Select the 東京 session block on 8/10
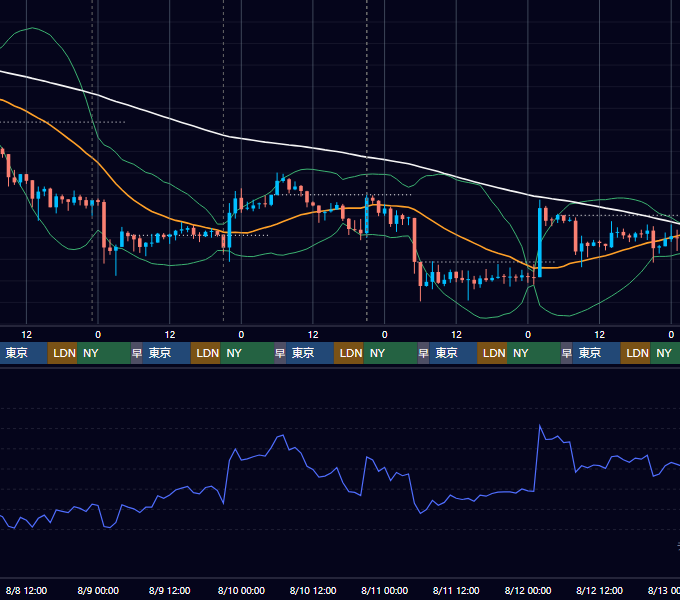The image size is (680, 600). (310, 353)
